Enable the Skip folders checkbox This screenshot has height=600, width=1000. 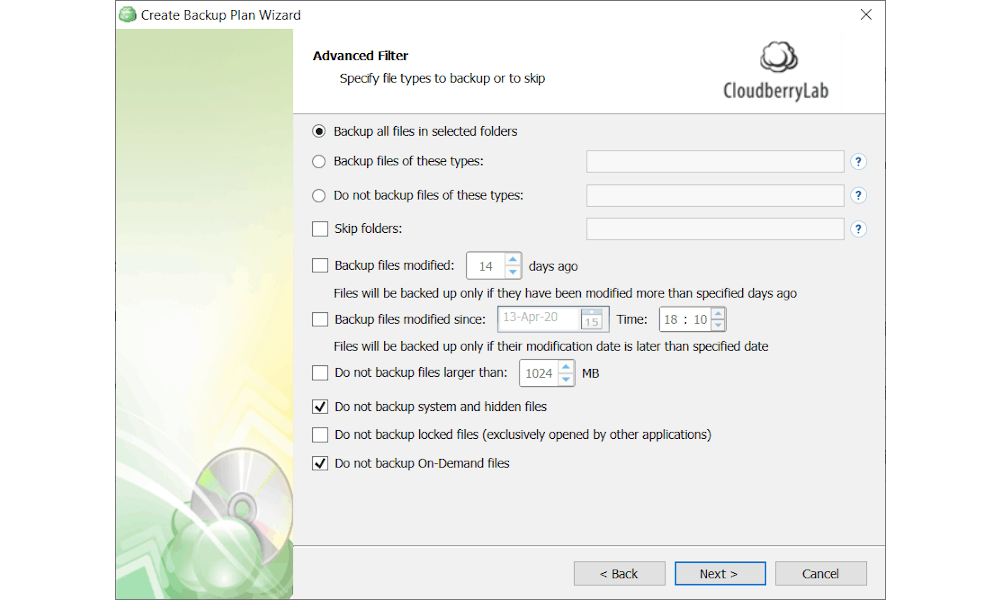click(319, 229)
